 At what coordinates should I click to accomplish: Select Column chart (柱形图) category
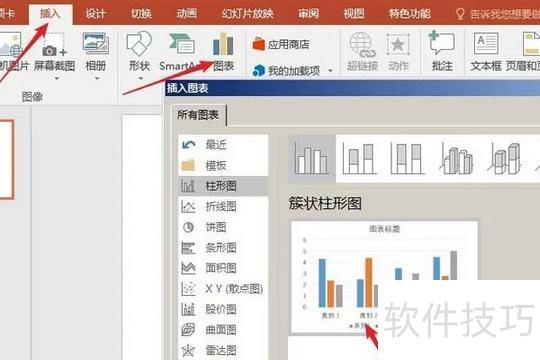point(223,186)
